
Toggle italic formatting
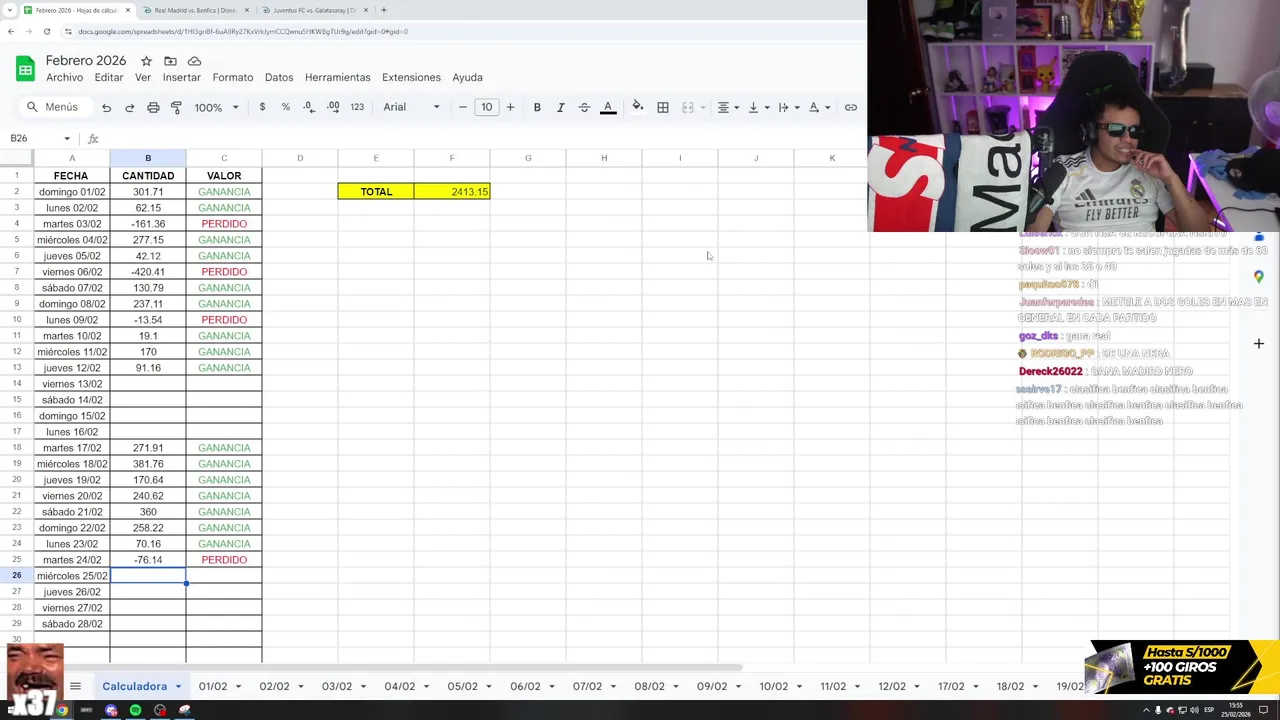tap(560, 107)
